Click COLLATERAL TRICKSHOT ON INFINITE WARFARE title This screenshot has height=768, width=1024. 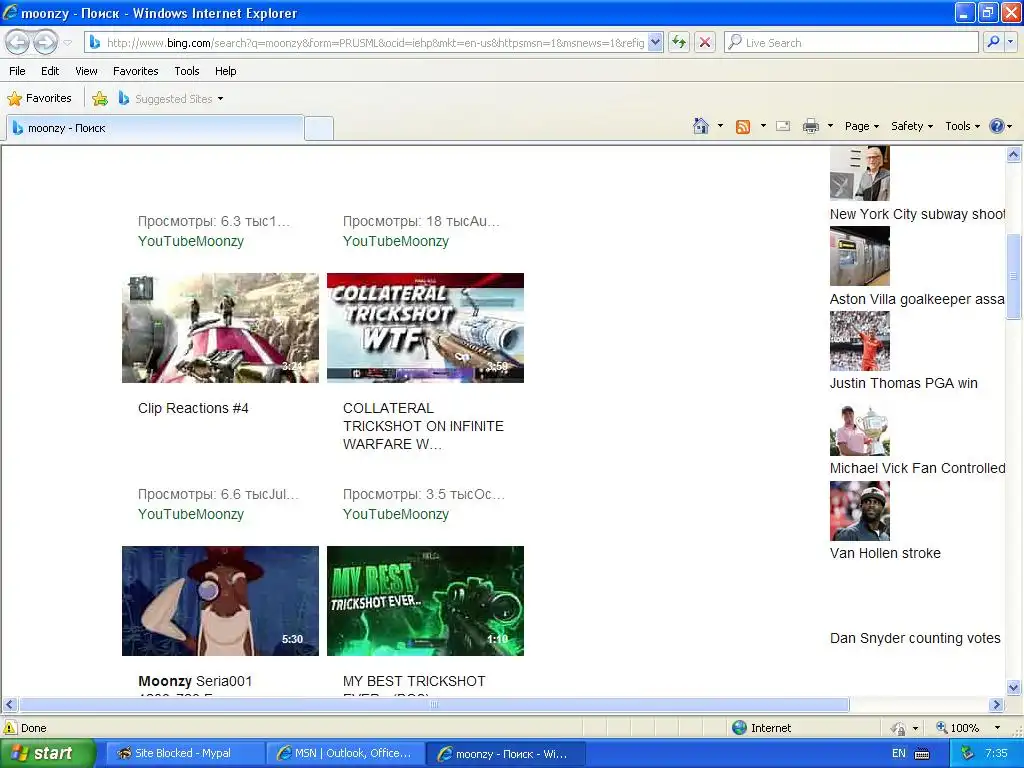423,426
